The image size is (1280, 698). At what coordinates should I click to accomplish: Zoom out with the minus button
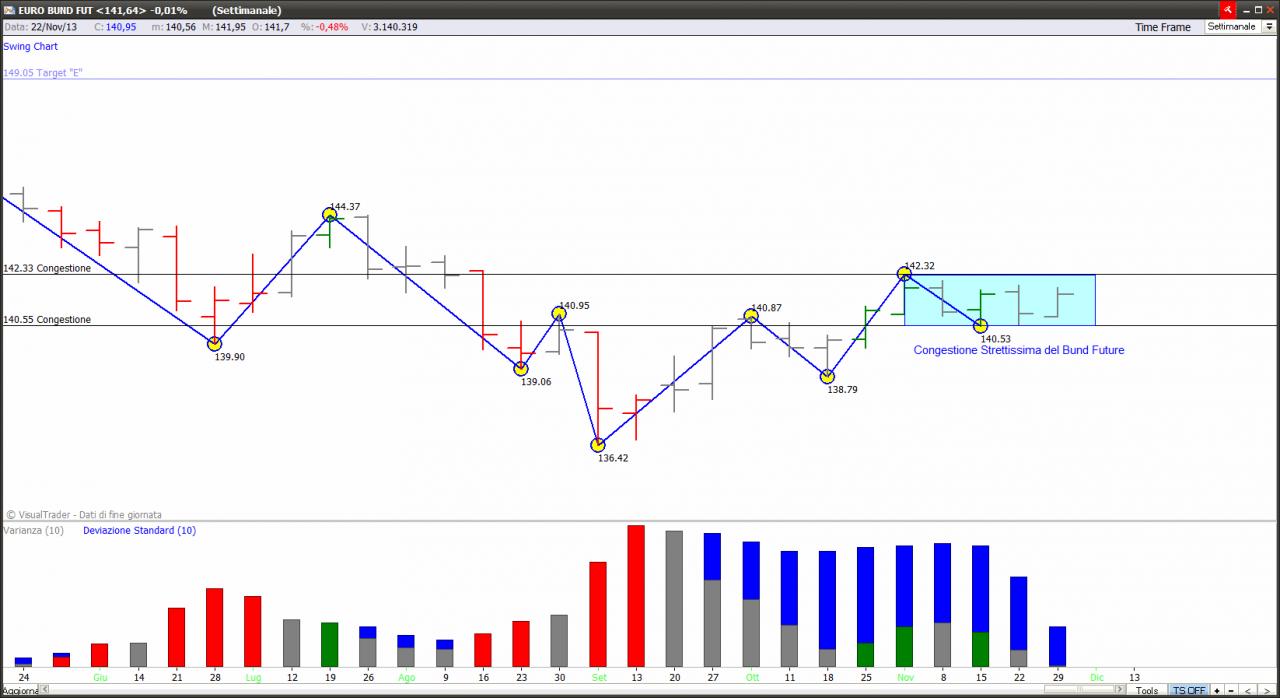tap(1230, 690)
